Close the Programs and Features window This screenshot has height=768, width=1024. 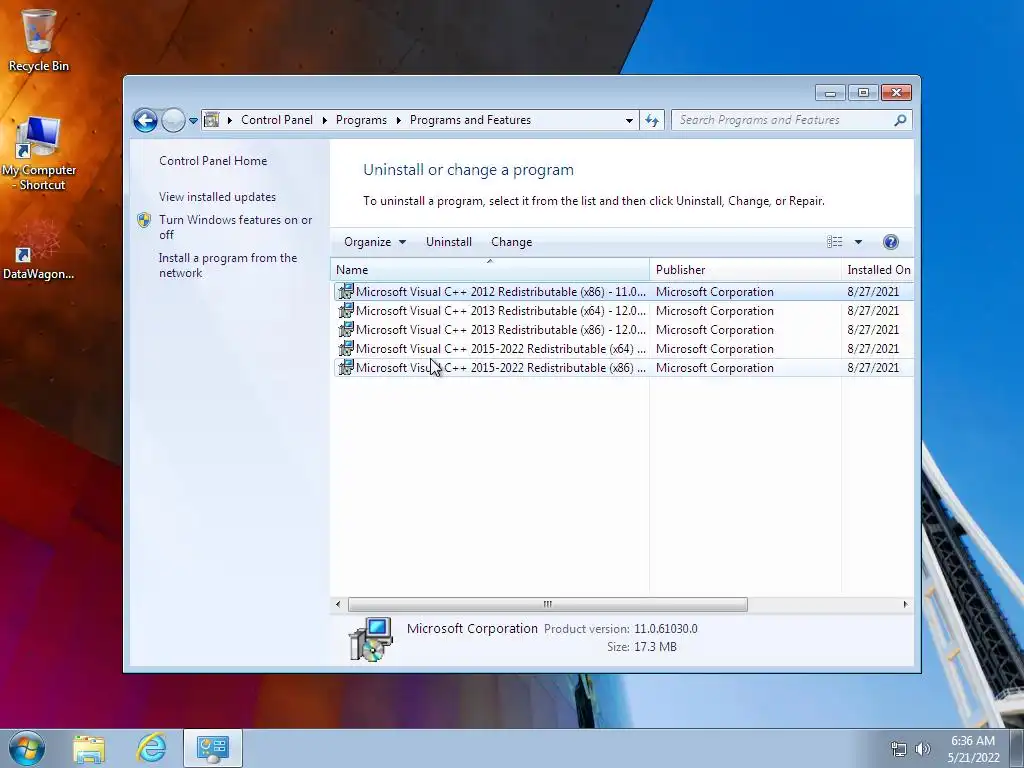[896, 93]
